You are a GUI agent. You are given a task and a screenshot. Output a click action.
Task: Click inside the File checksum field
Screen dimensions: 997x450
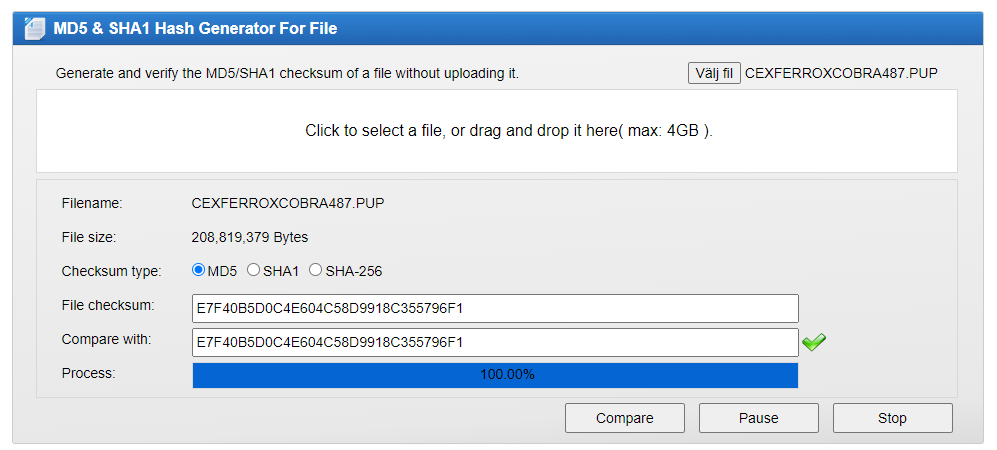[x=495, y=309]
